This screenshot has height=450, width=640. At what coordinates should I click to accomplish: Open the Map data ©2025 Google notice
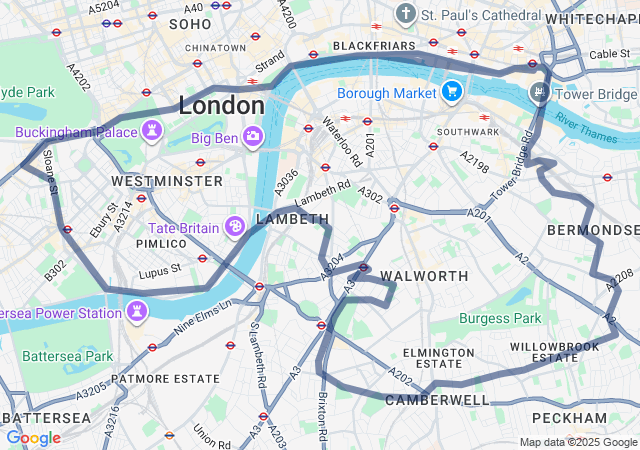[x=578, y=442]
